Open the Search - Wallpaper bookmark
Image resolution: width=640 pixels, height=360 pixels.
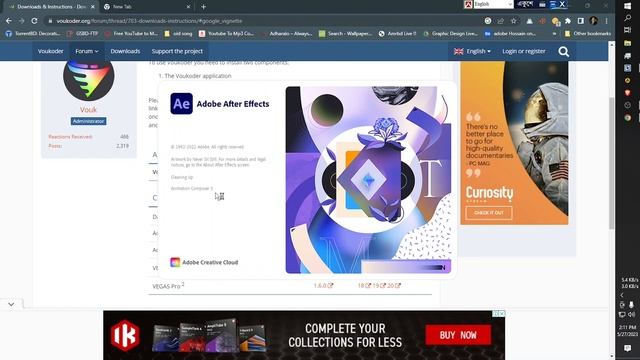tap(345, 33)
